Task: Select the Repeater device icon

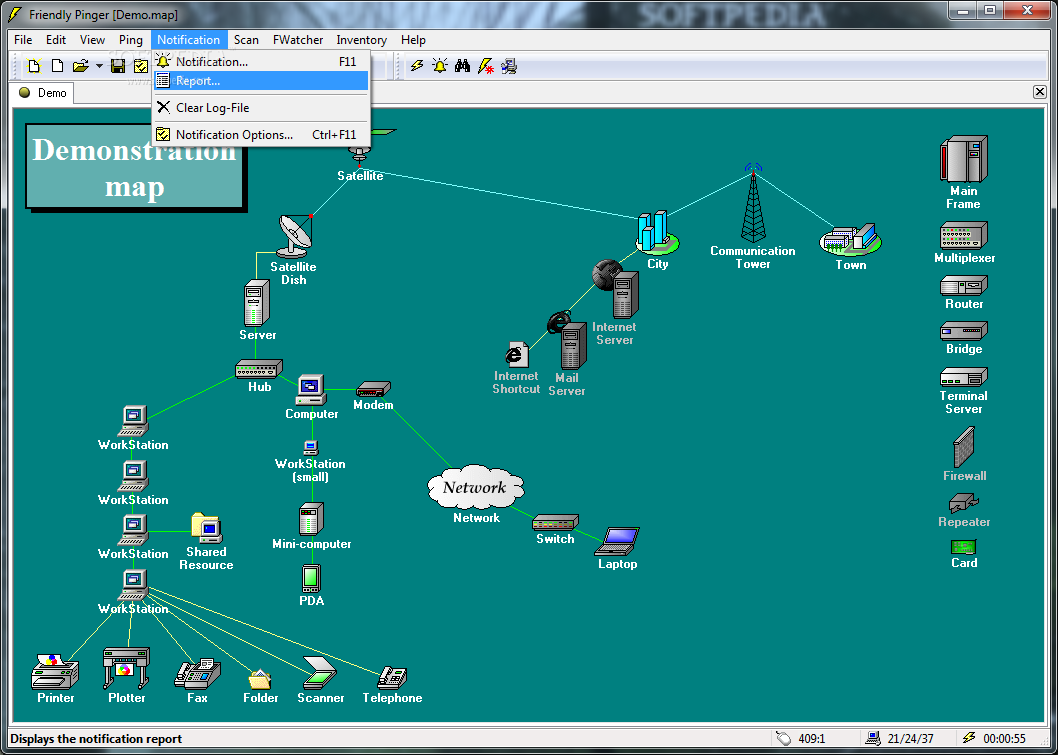Action: (964, 503)
